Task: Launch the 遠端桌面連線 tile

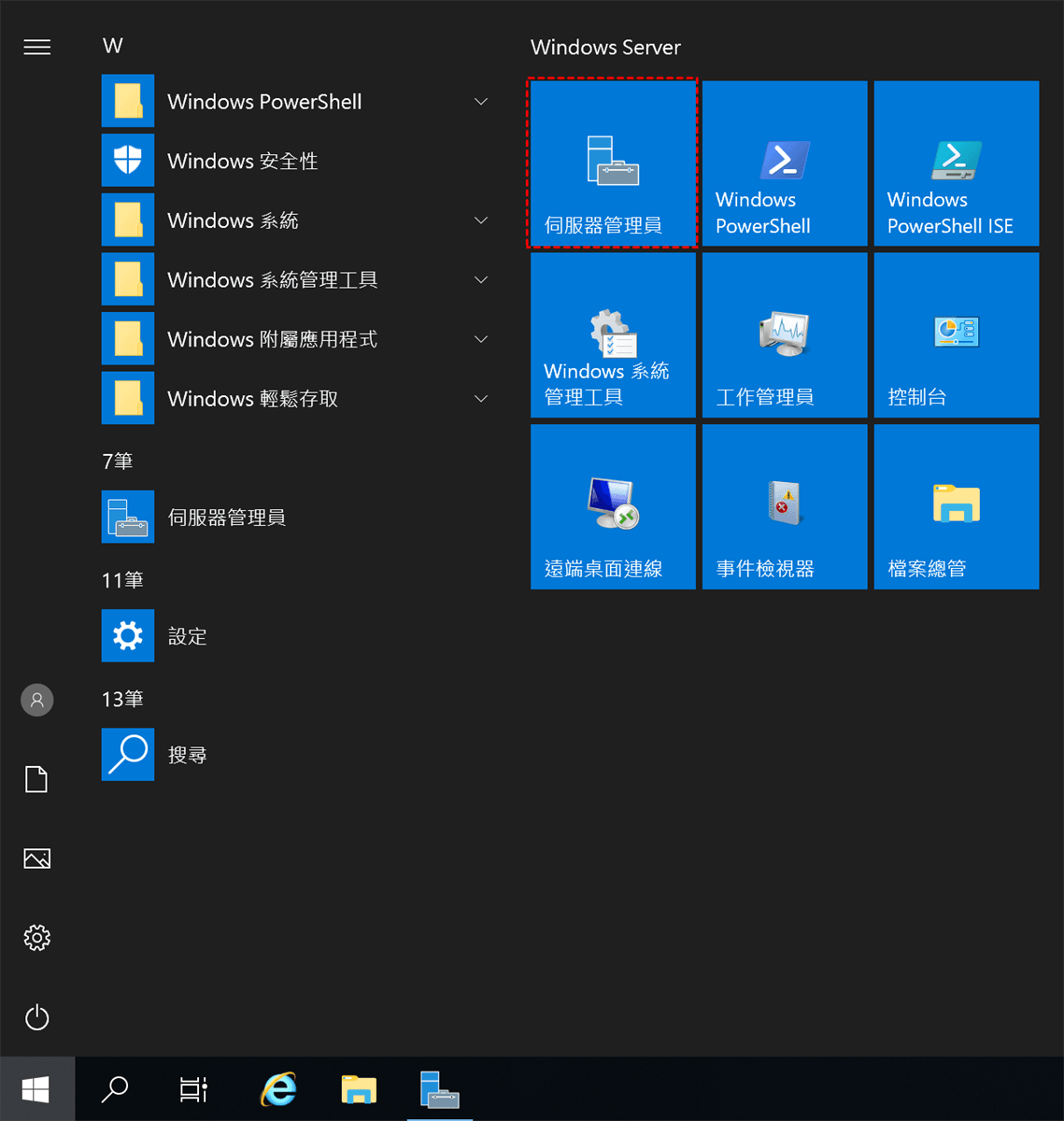Action: point(613,507)
